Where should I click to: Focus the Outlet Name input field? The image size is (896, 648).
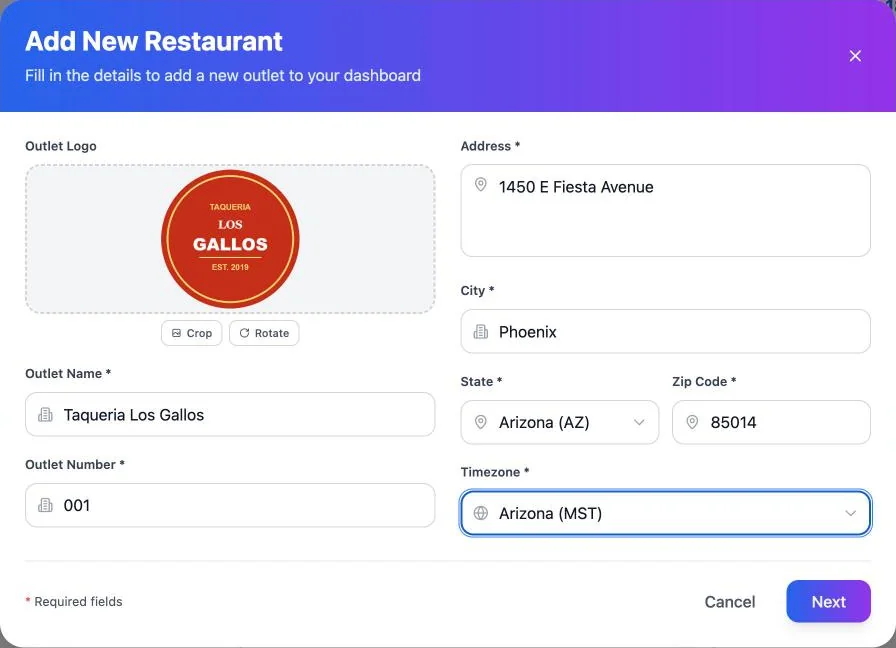coord(230,414)
